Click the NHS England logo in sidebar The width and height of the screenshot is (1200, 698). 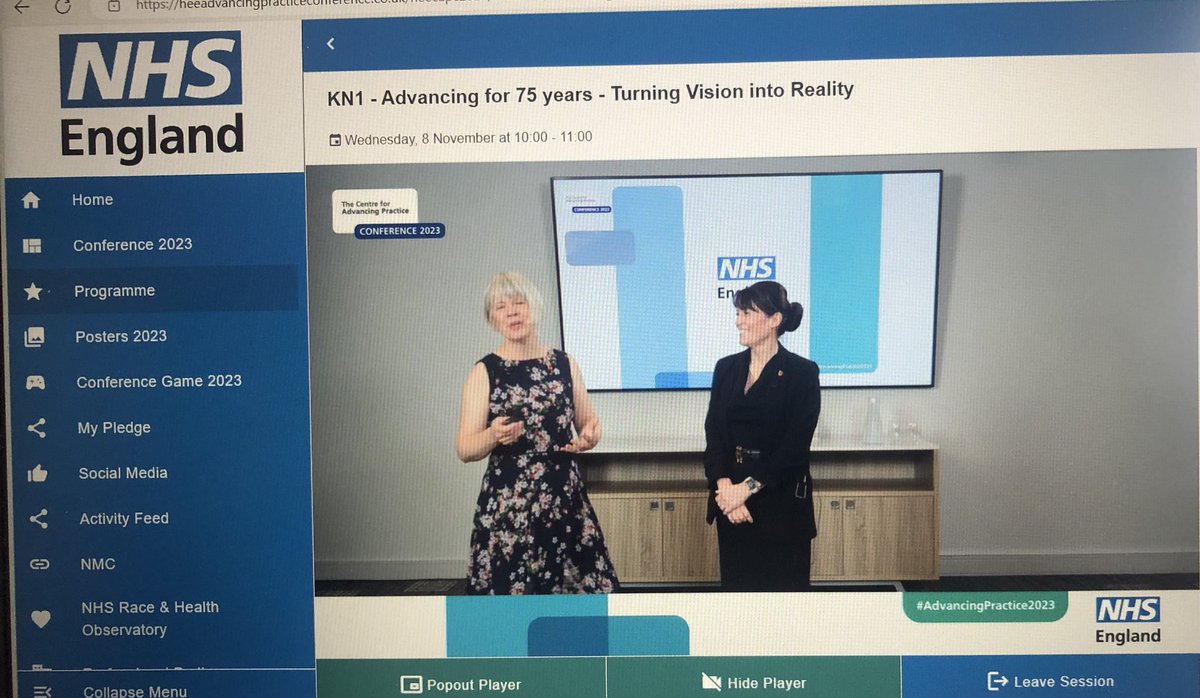click(x=152, y=99)
